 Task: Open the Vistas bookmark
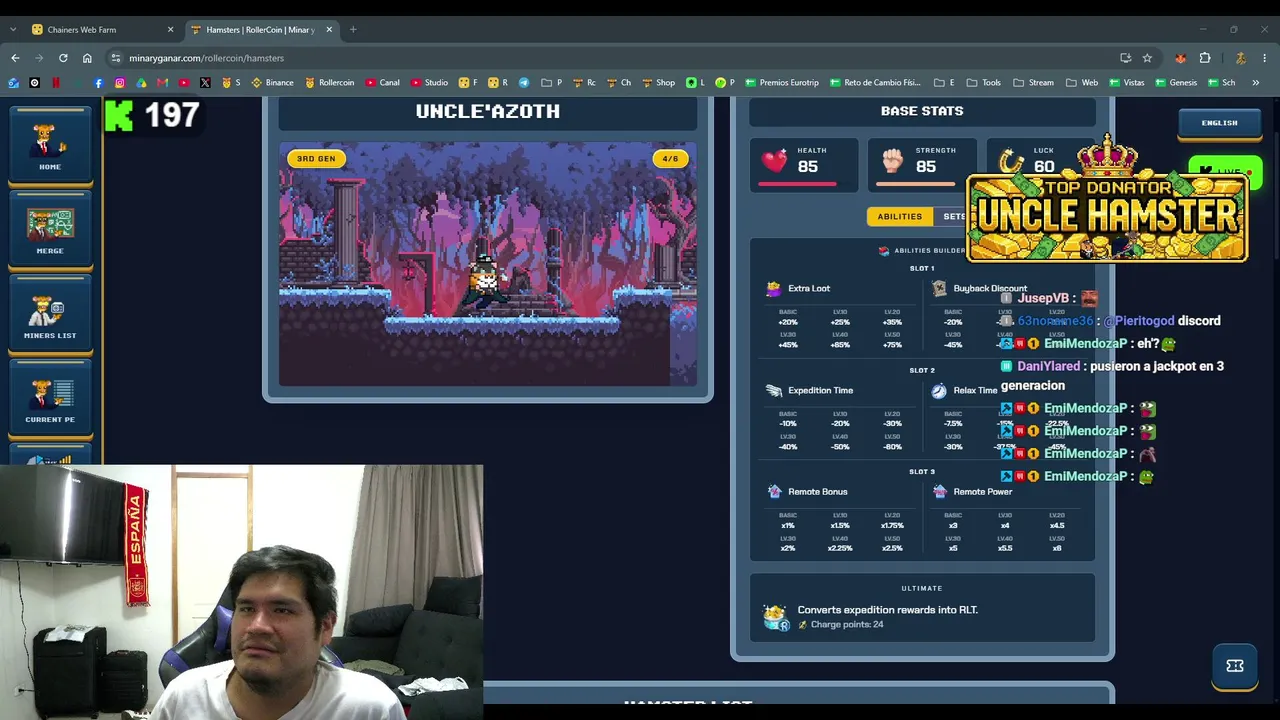click(x=1126, y=83)
